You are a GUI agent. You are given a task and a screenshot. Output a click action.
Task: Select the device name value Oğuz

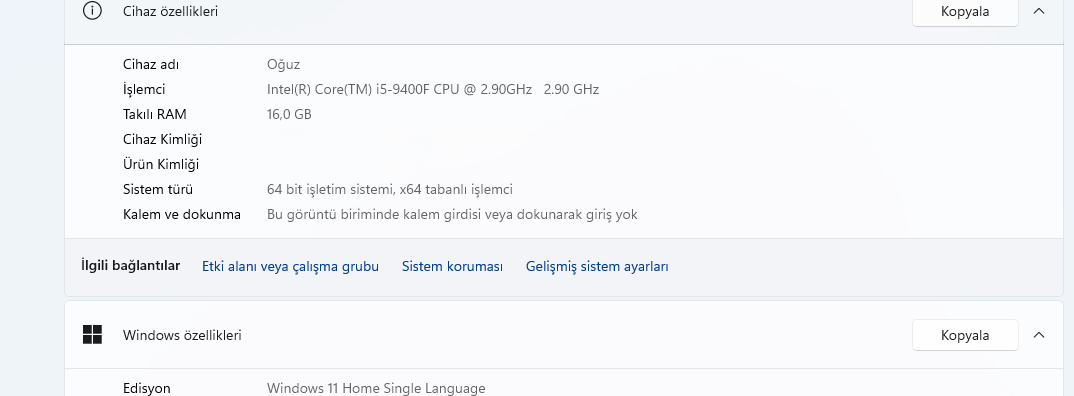click(284, 64)
